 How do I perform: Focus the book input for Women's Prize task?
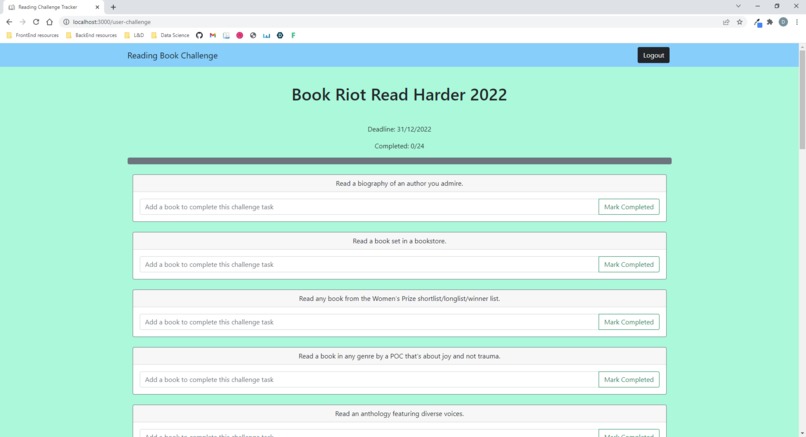369,322
